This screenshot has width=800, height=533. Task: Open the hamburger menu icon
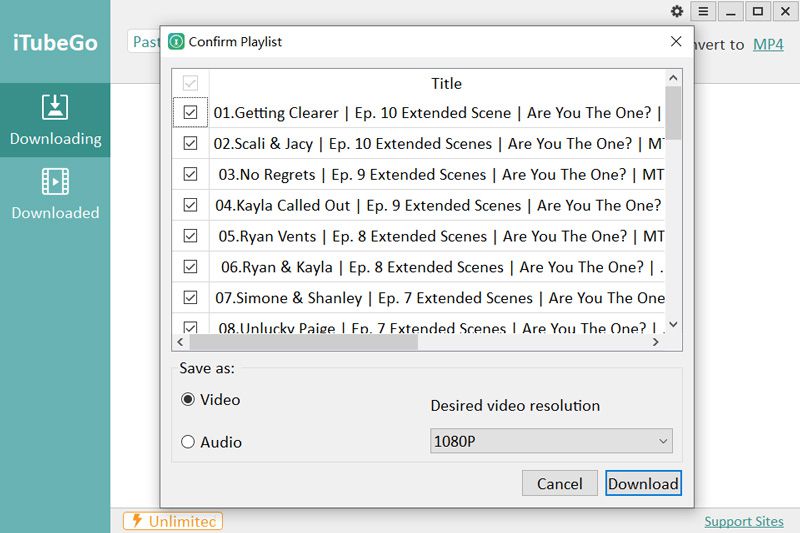coord(703,11)
